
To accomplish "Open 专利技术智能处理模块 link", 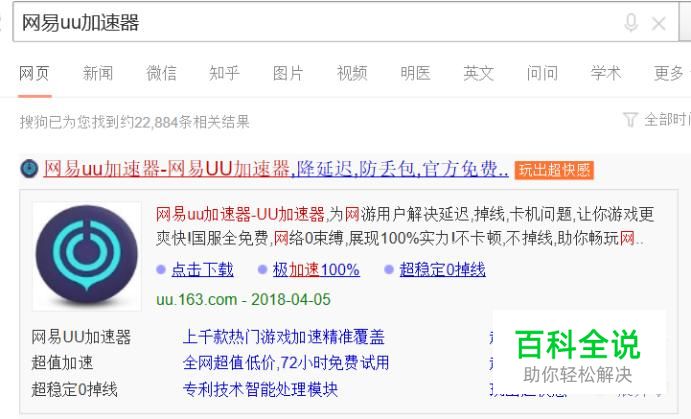I will [260, 389].
